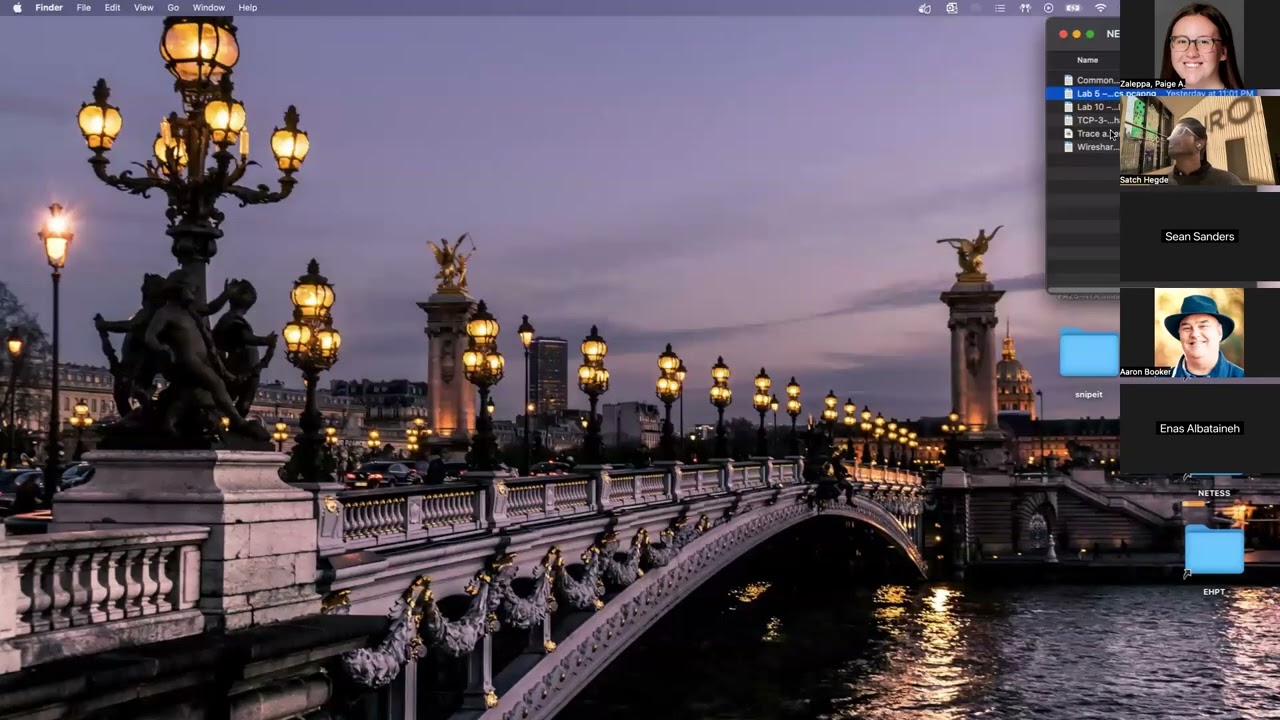Click Sean Sanders' participant tile
Screen dimensions: 1280x720
pyautogui.click(x=1199, y=236)
